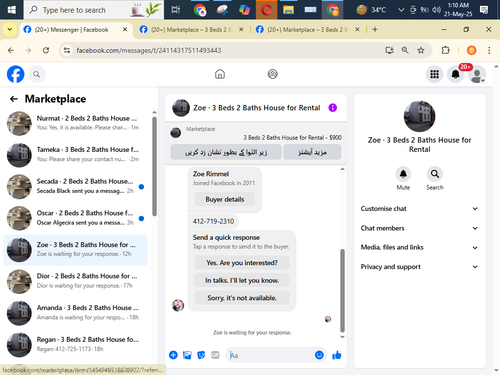Screen dimensions: 500x375
Task: Close the Messenger tab
Action: click(x=125, y=29)
